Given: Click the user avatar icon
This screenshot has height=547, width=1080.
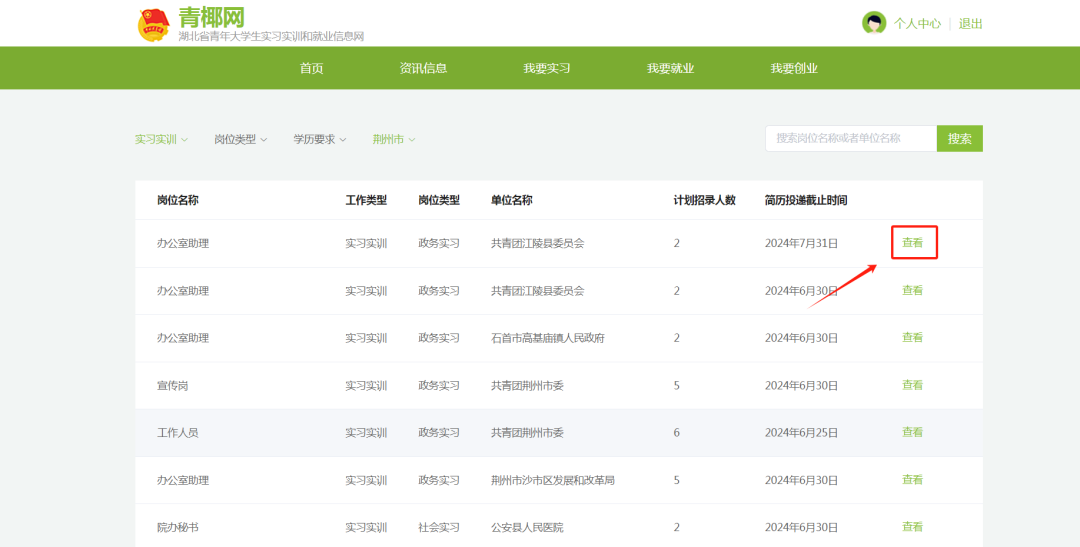Looking at the screenshot, I should (873, 23).
